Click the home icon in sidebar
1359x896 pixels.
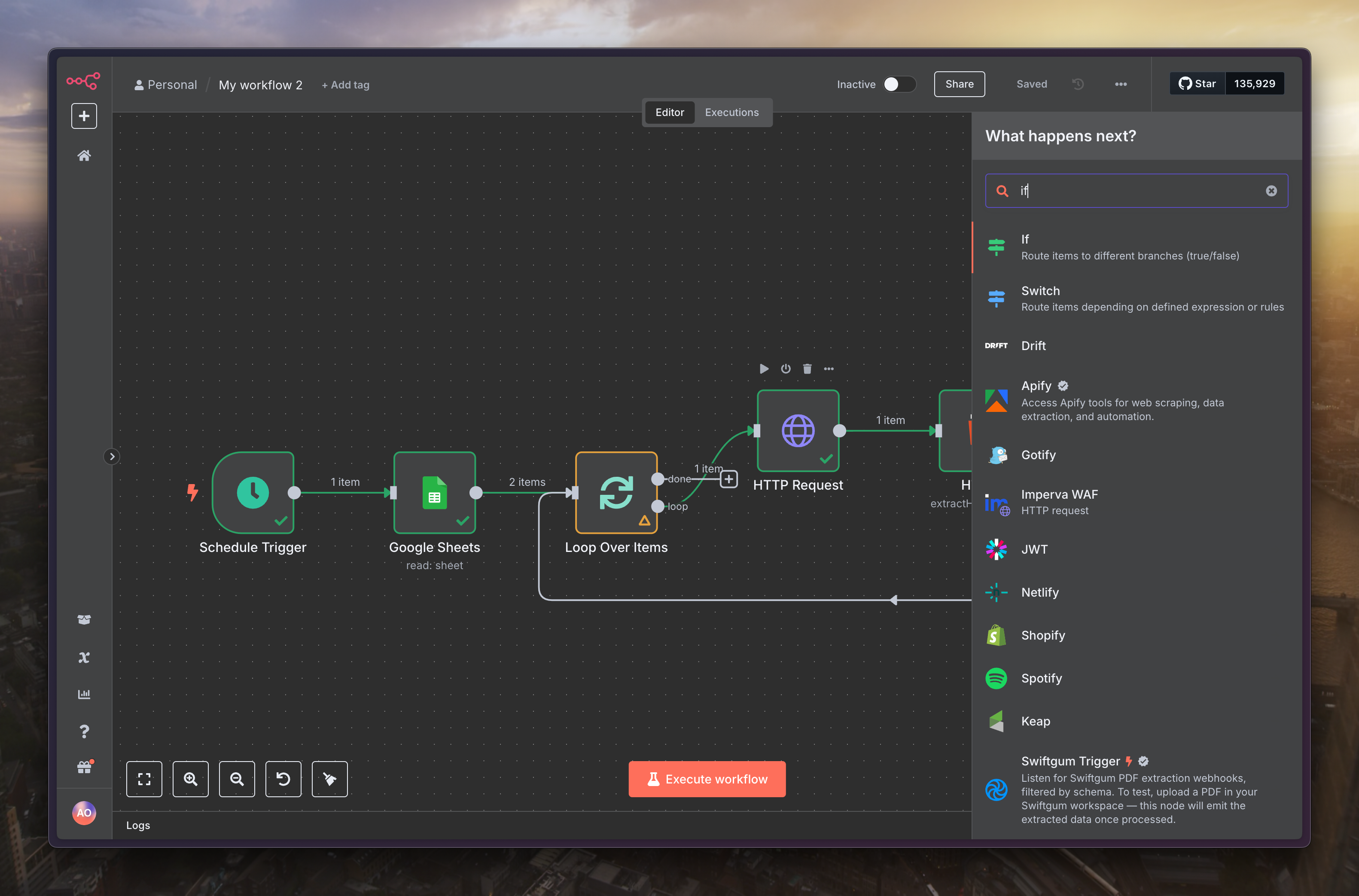tap(84, 155)
